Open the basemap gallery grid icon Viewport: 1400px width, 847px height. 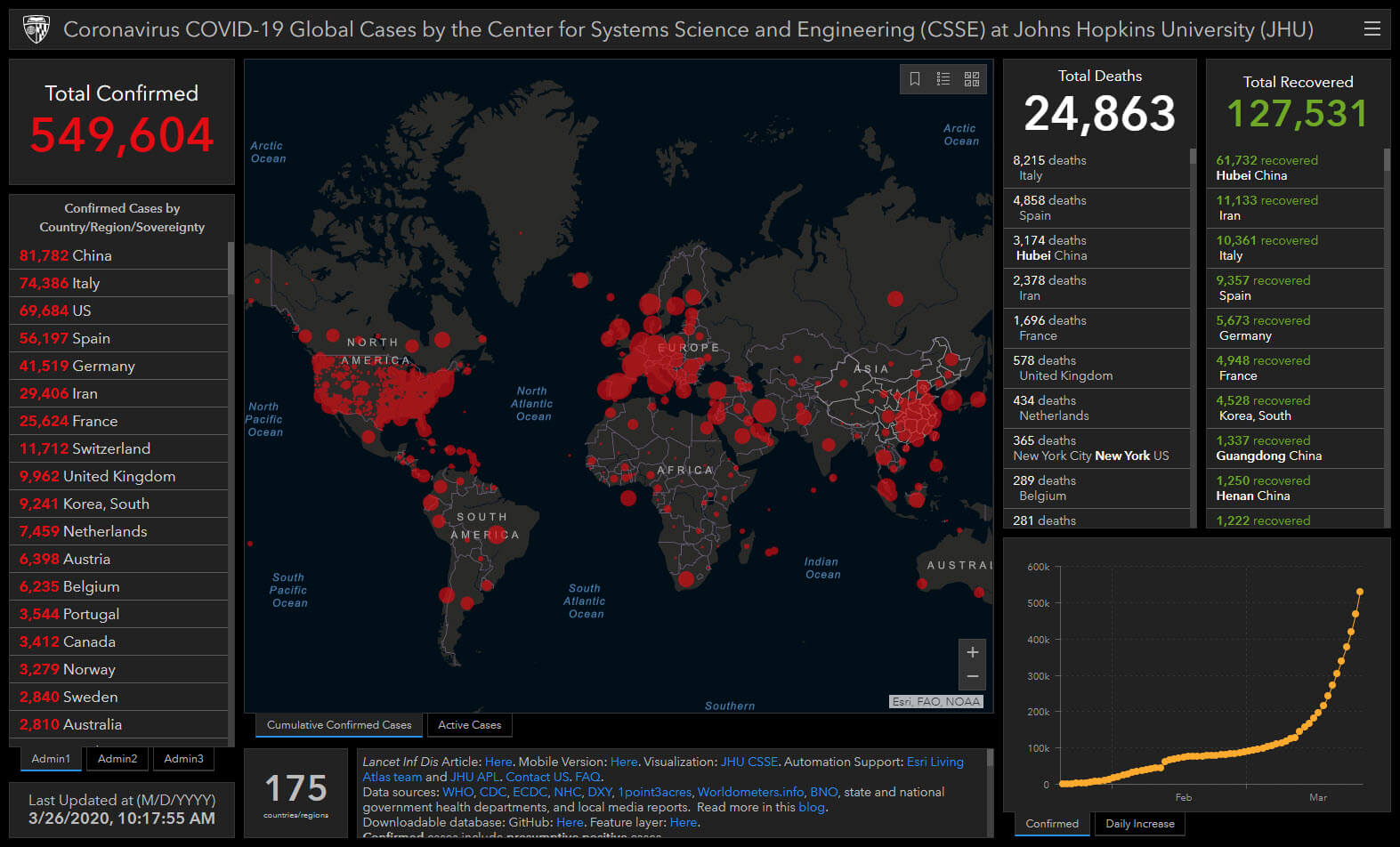click(972, 79)
